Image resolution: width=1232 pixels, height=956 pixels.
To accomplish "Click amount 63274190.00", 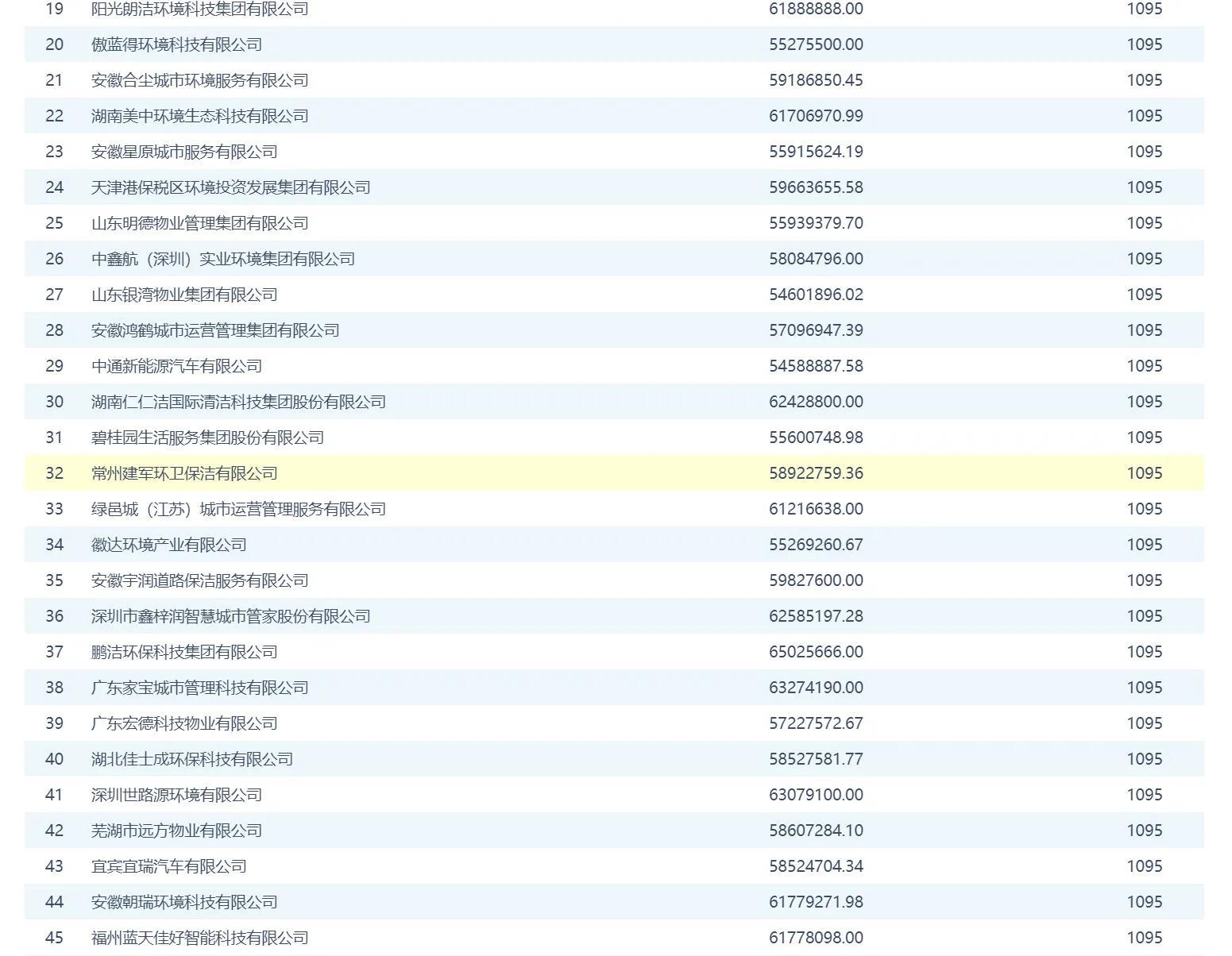I will click(816, 688).
